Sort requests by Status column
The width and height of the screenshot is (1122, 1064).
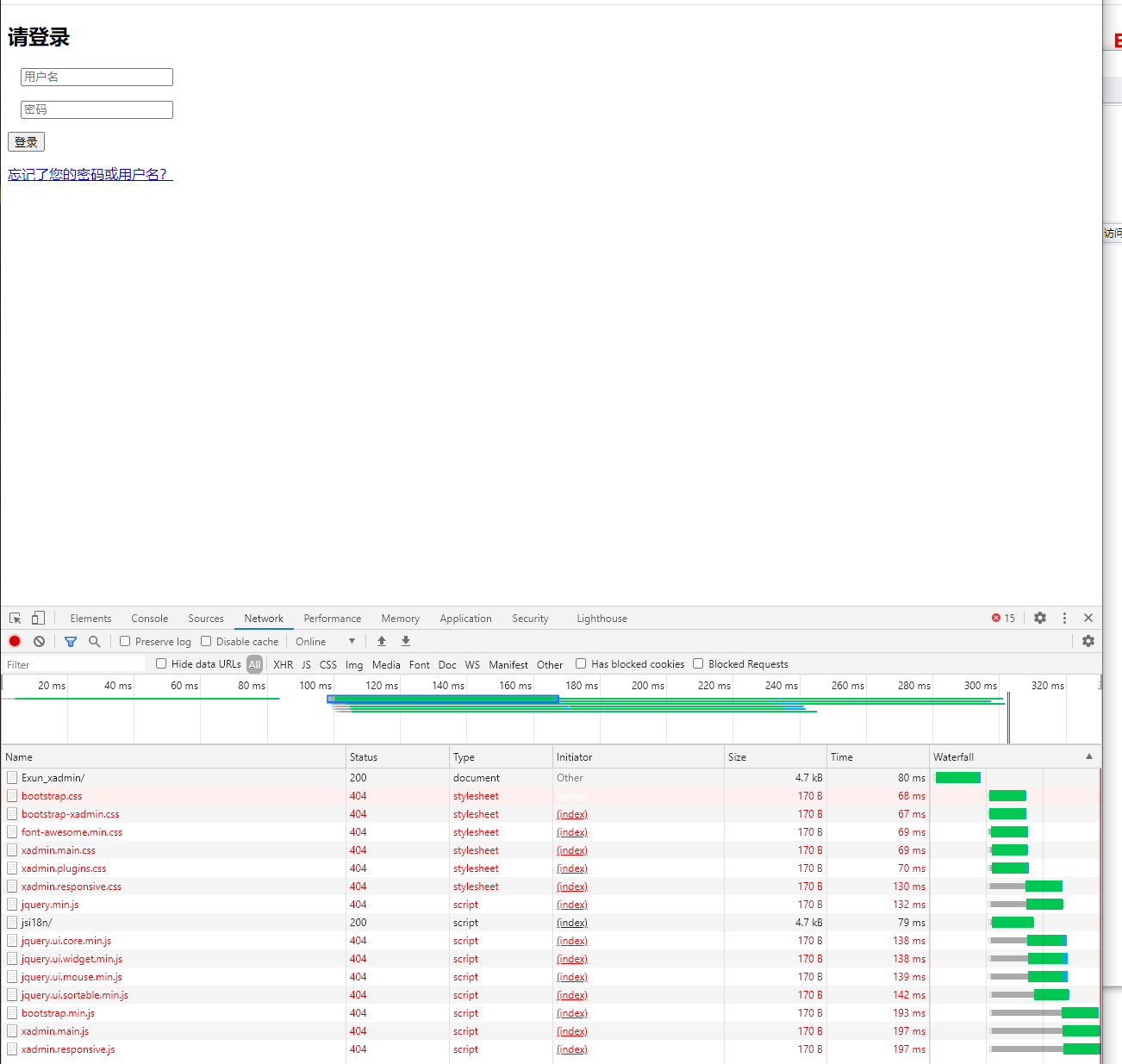397,756
